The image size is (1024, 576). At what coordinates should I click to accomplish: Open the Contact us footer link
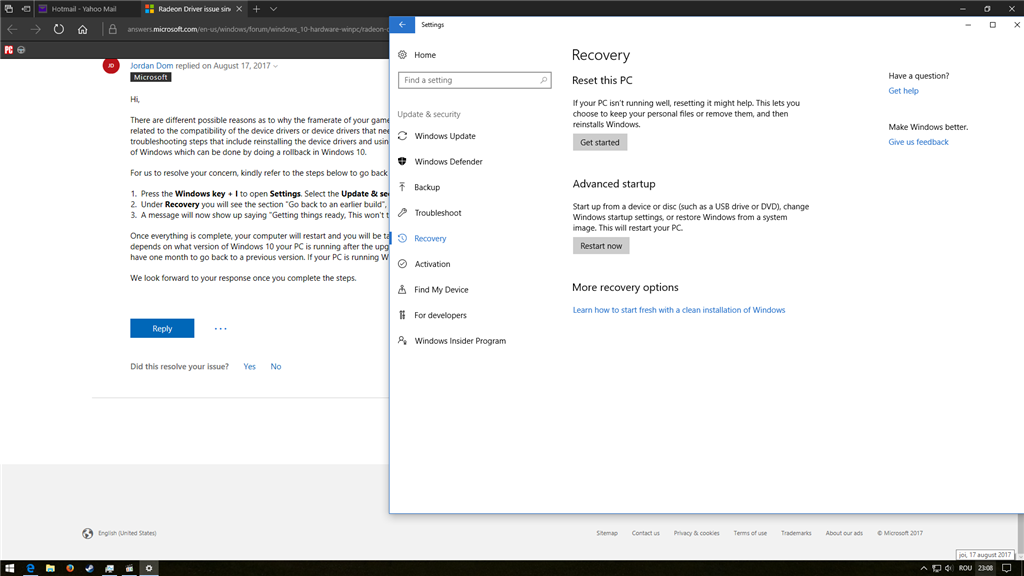point(645,533)
